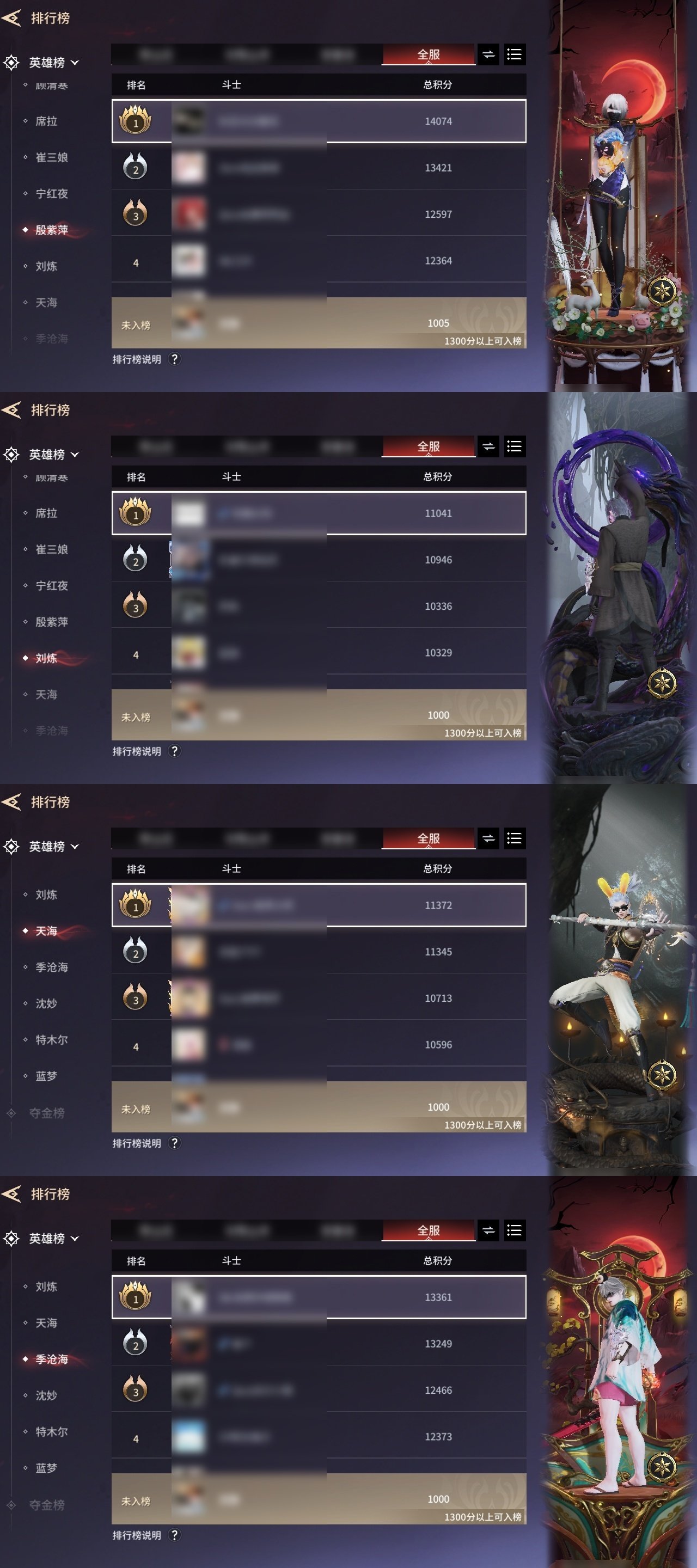Open 排行榜说明 link below the 14074 leaderboard
This screenshot has height=1568, width=697.
[137, 359]
